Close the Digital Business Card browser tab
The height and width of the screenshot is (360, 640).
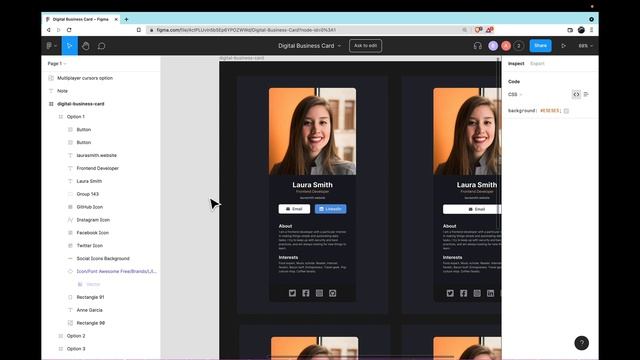[x=116, y=19]
